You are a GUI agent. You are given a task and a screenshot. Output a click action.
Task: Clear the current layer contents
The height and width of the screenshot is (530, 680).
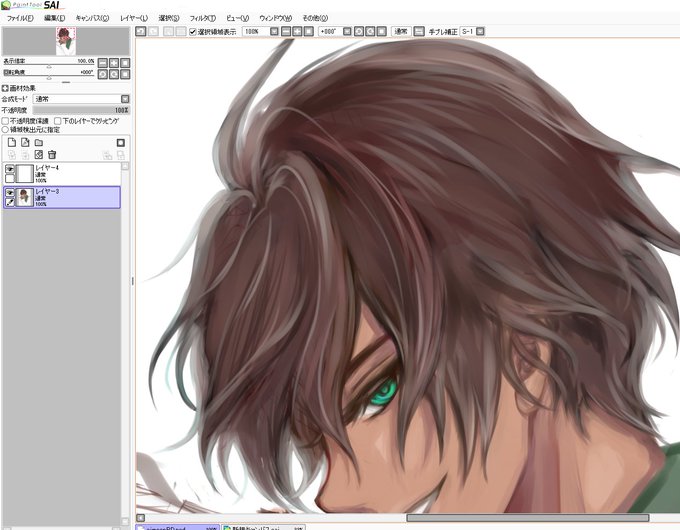pyautogui.click(x=39, y=155)
